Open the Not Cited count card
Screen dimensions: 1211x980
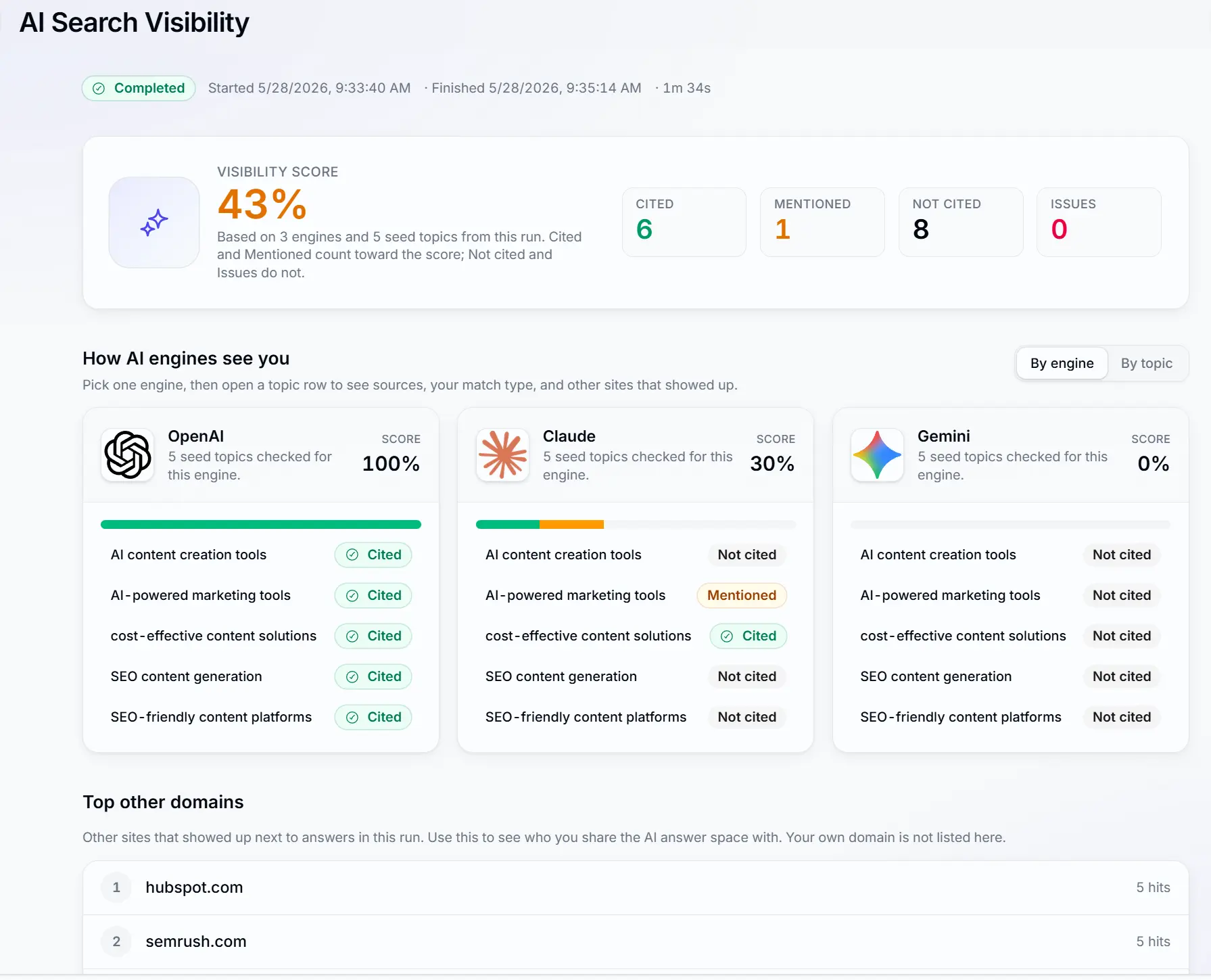960,222
